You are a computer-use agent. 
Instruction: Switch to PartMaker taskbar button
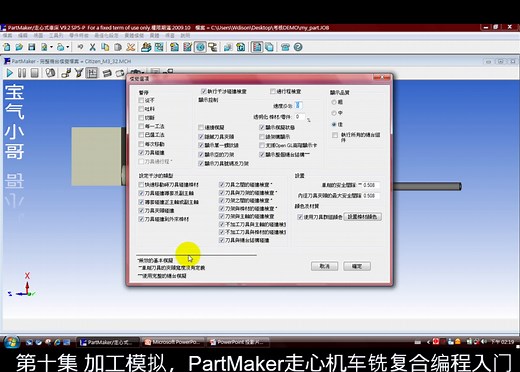[x=108, y=342]
